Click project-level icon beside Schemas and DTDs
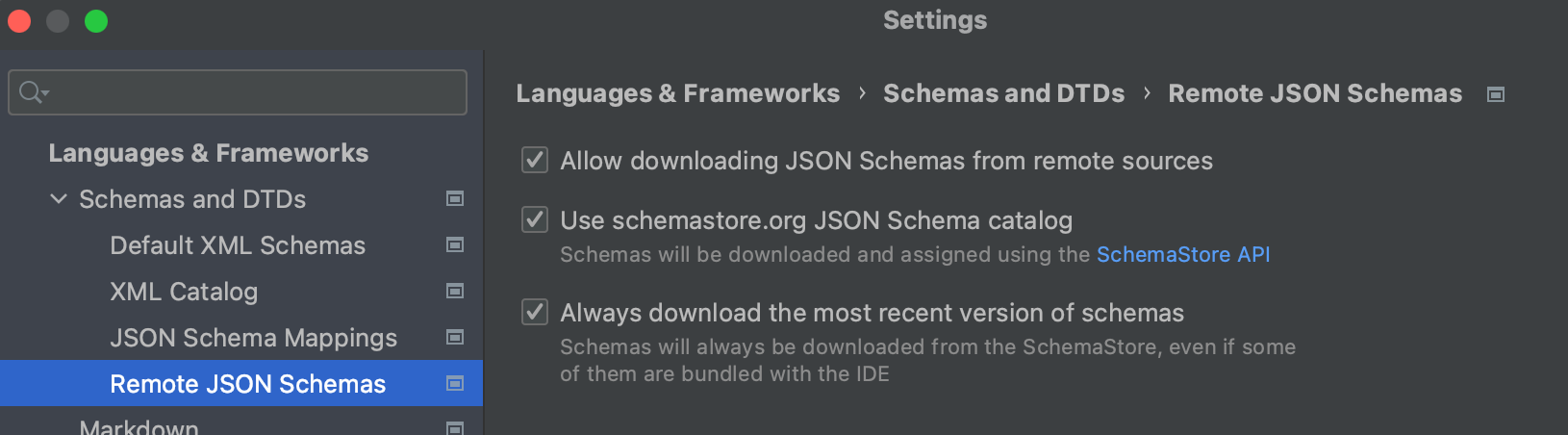The image size is (1568, 435). (x=455, y=199)
